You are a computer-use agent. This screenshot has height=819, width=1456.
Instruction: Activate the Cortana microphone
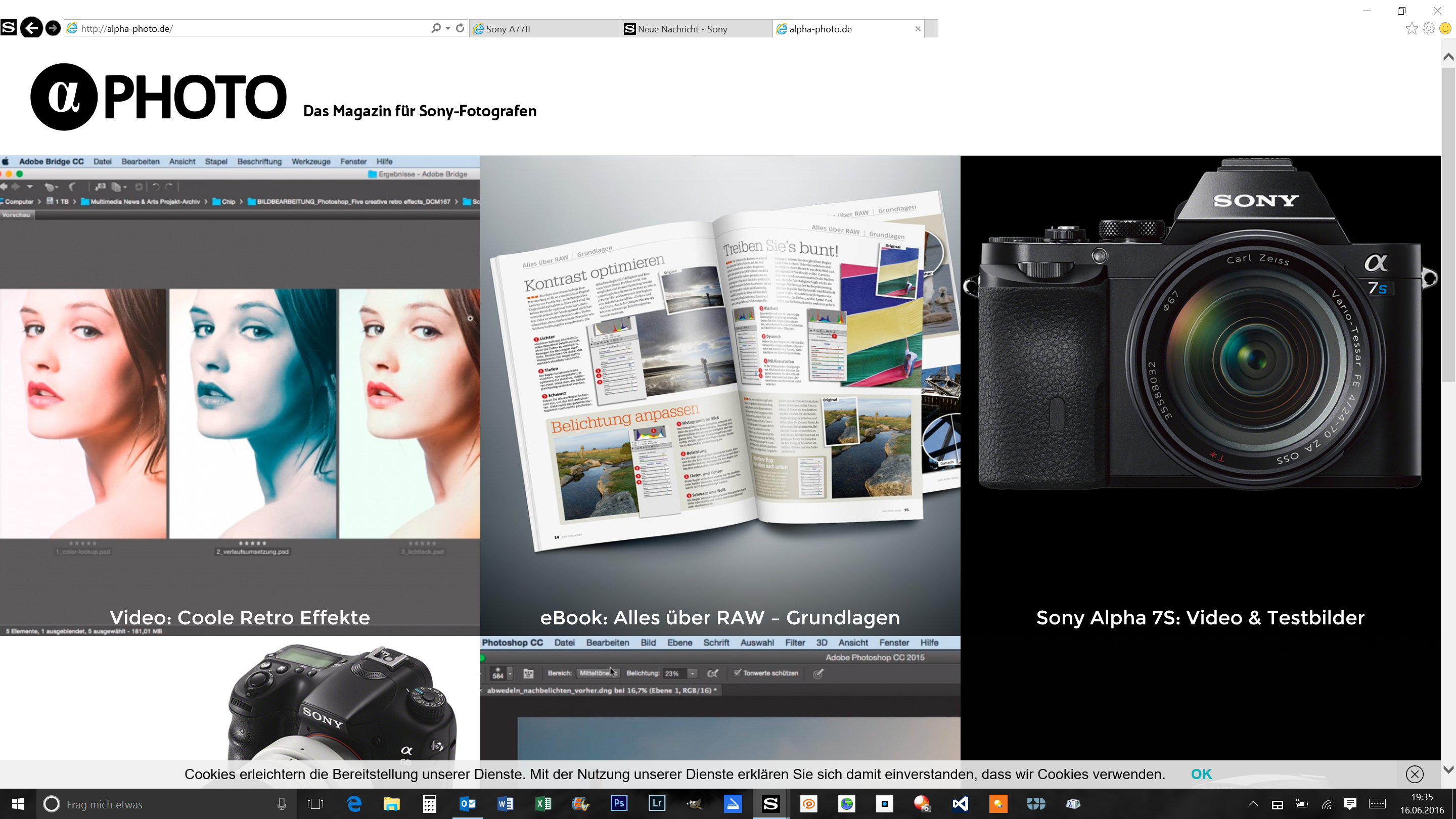tap(281, 804)
